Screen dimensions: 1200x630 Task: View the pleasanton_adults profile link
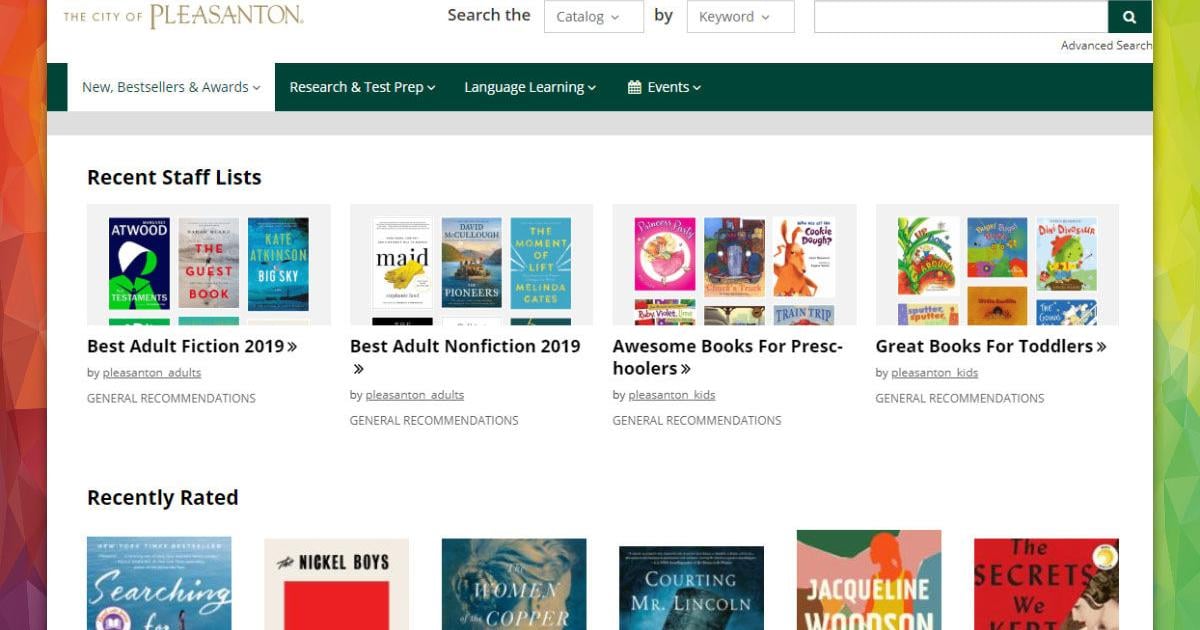coord(153,372)
